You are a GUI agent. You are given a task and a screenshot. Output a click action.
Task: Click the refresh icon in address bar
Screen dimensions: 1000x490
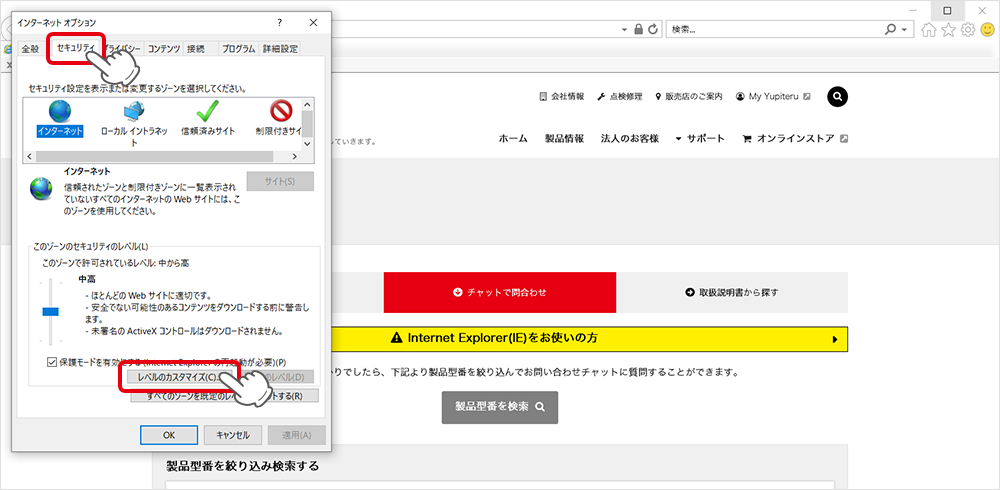pyautogui.click(x=653, y=29)
